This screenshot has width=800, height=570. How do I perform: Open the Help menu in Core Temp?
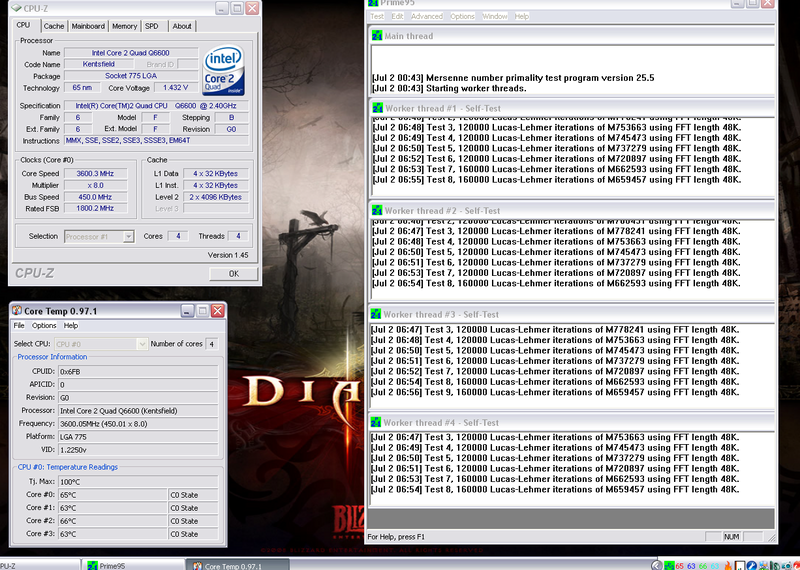pos(71,326)
